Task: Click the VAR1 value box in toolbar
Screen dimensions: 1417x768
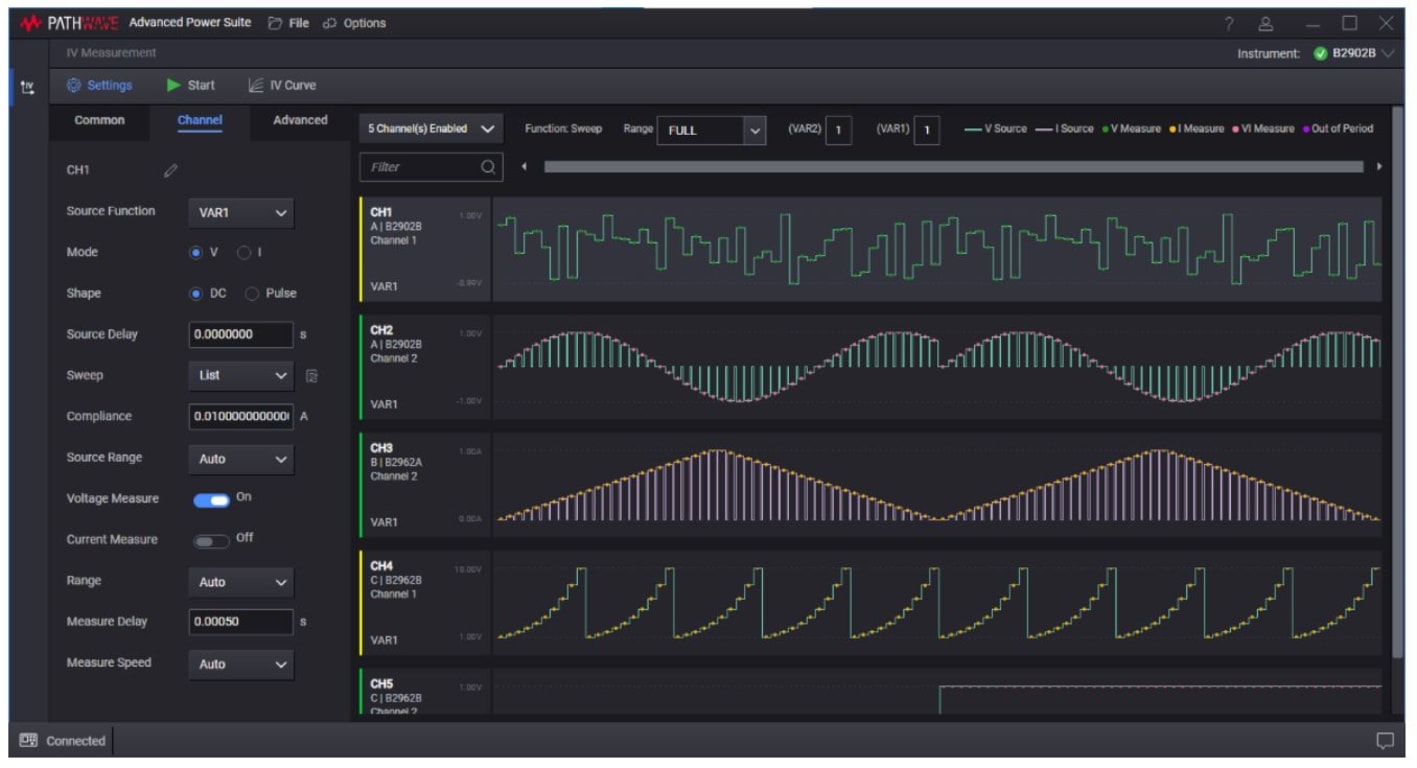Action: [926, 130]
